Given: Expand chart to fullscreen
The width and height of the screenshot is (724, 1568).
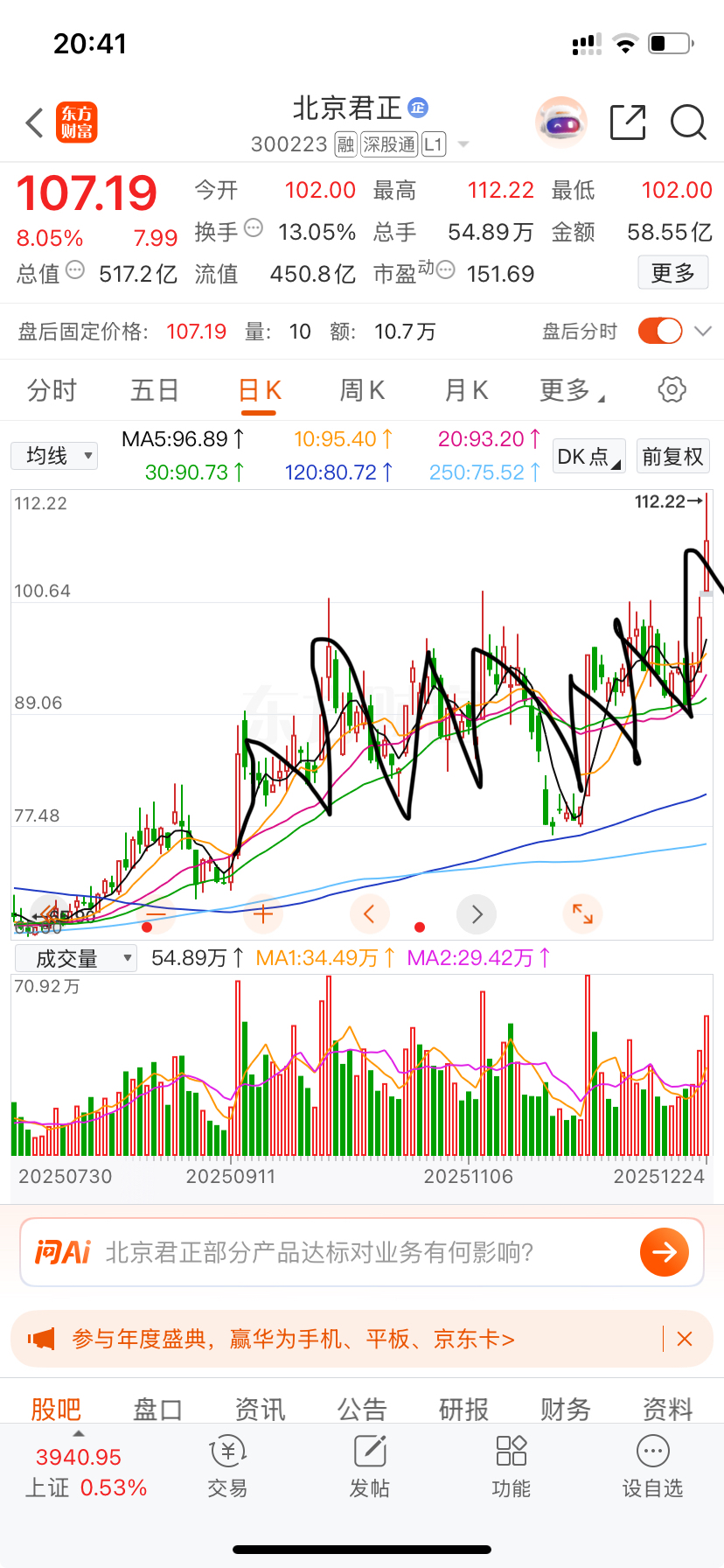Looking at the screenshot, I should coord(583,914).
